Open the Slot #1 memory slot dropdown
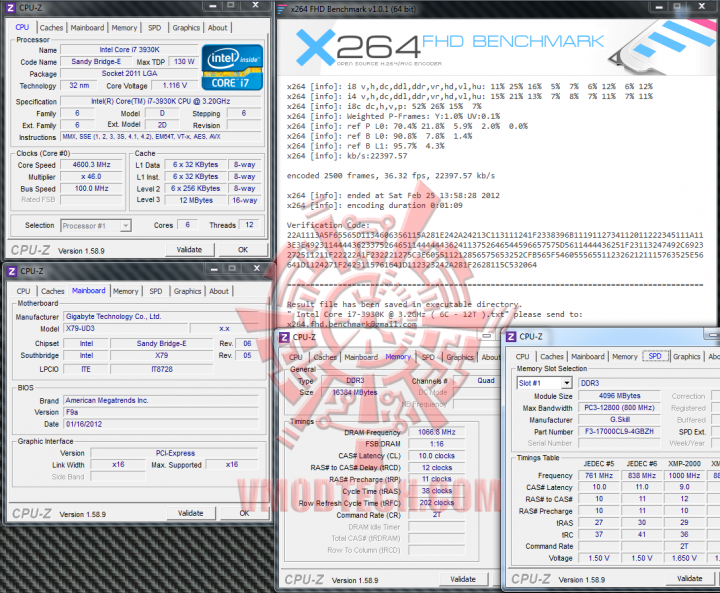This screenshot has height=593, width=720. [567, 383]
